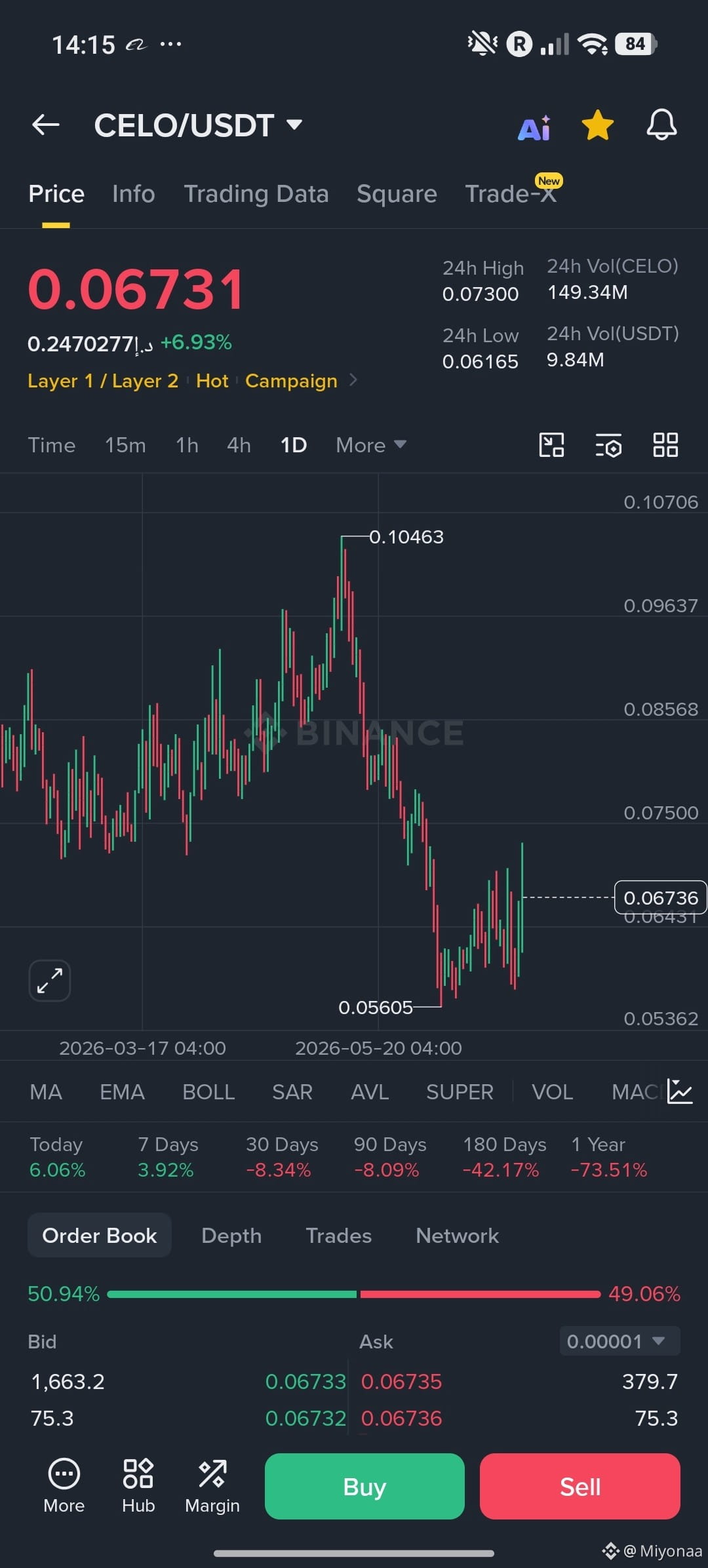Open the chart drawing tools icon
The width and height of the screenshot is (708, 1568).
point(551,445)
